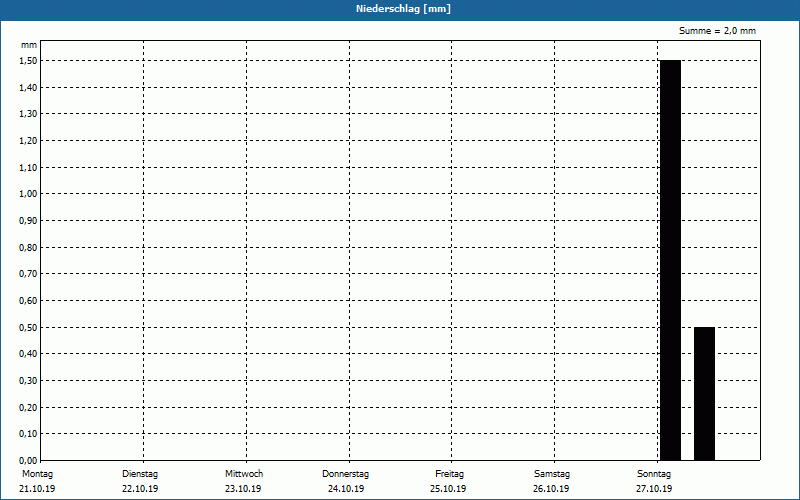
Task: Click the 27.10.19 date label
Action: coord(654,489)
